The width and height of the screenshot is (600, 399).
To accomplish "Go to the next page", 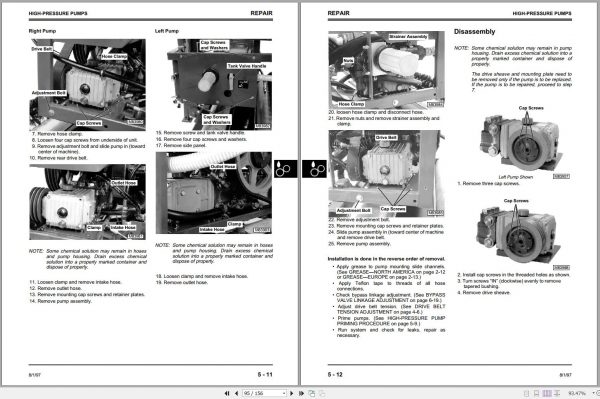I will [292, 393].
